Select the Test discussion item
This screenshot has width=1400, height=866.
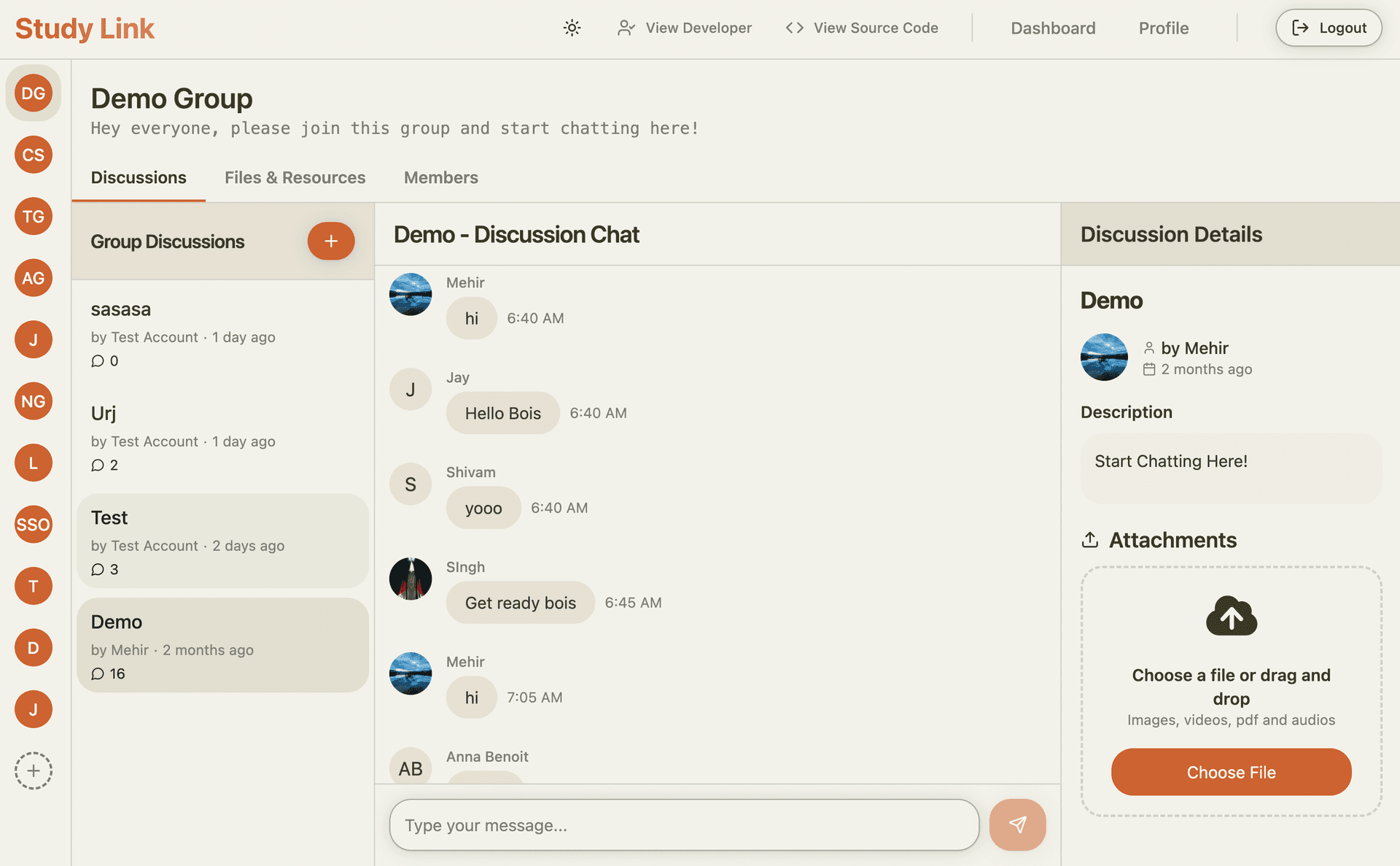(x=222, y=541)
